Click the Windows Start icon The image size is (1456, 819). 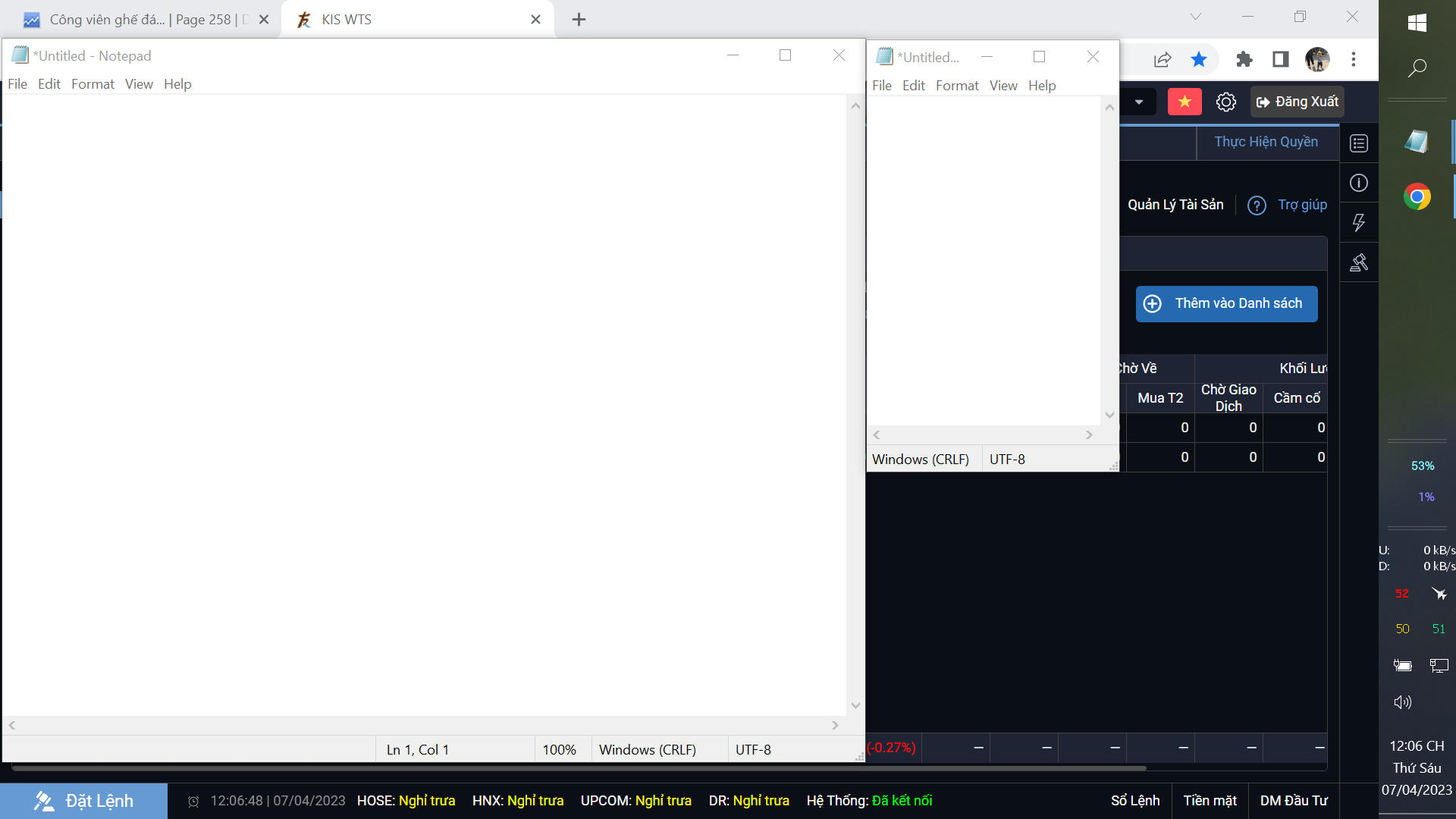1417,23
